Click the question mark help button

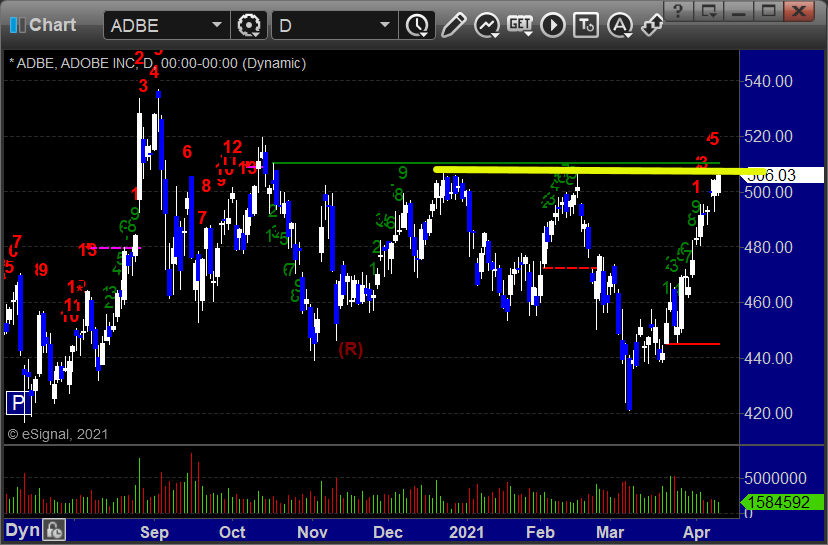679,10
